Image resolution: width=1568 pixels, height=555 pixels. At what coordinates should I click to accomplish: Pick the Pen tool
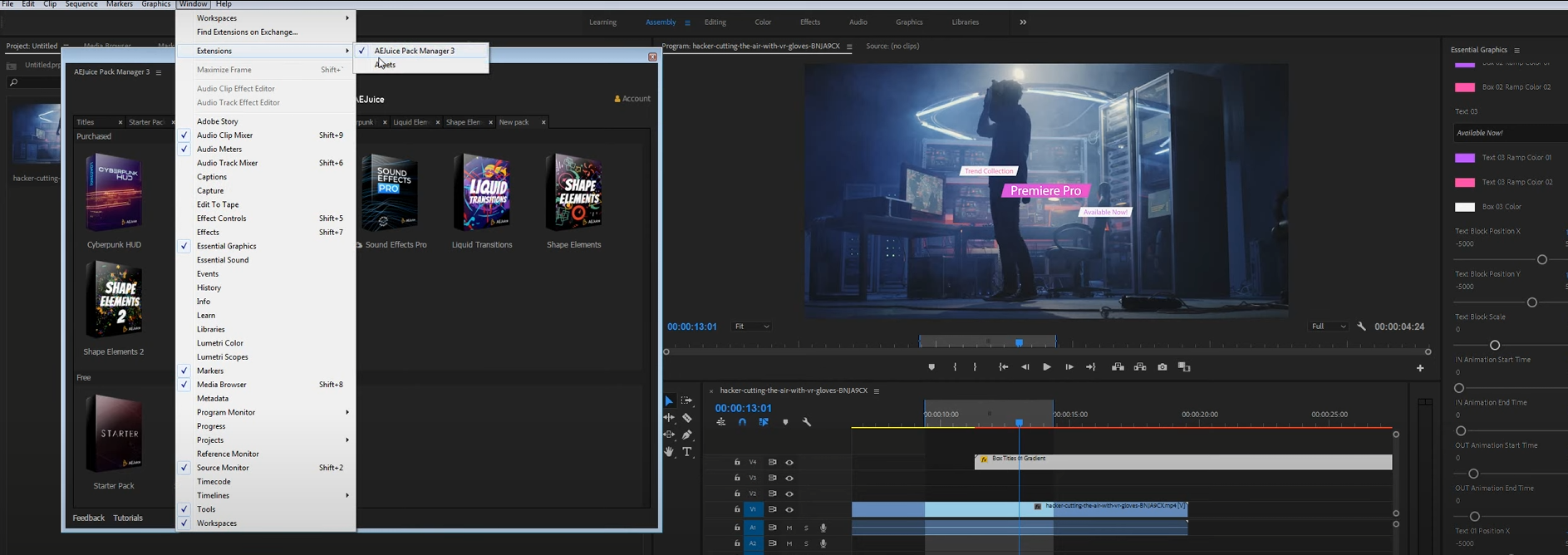pyautogui.click(x=687, y=435)
